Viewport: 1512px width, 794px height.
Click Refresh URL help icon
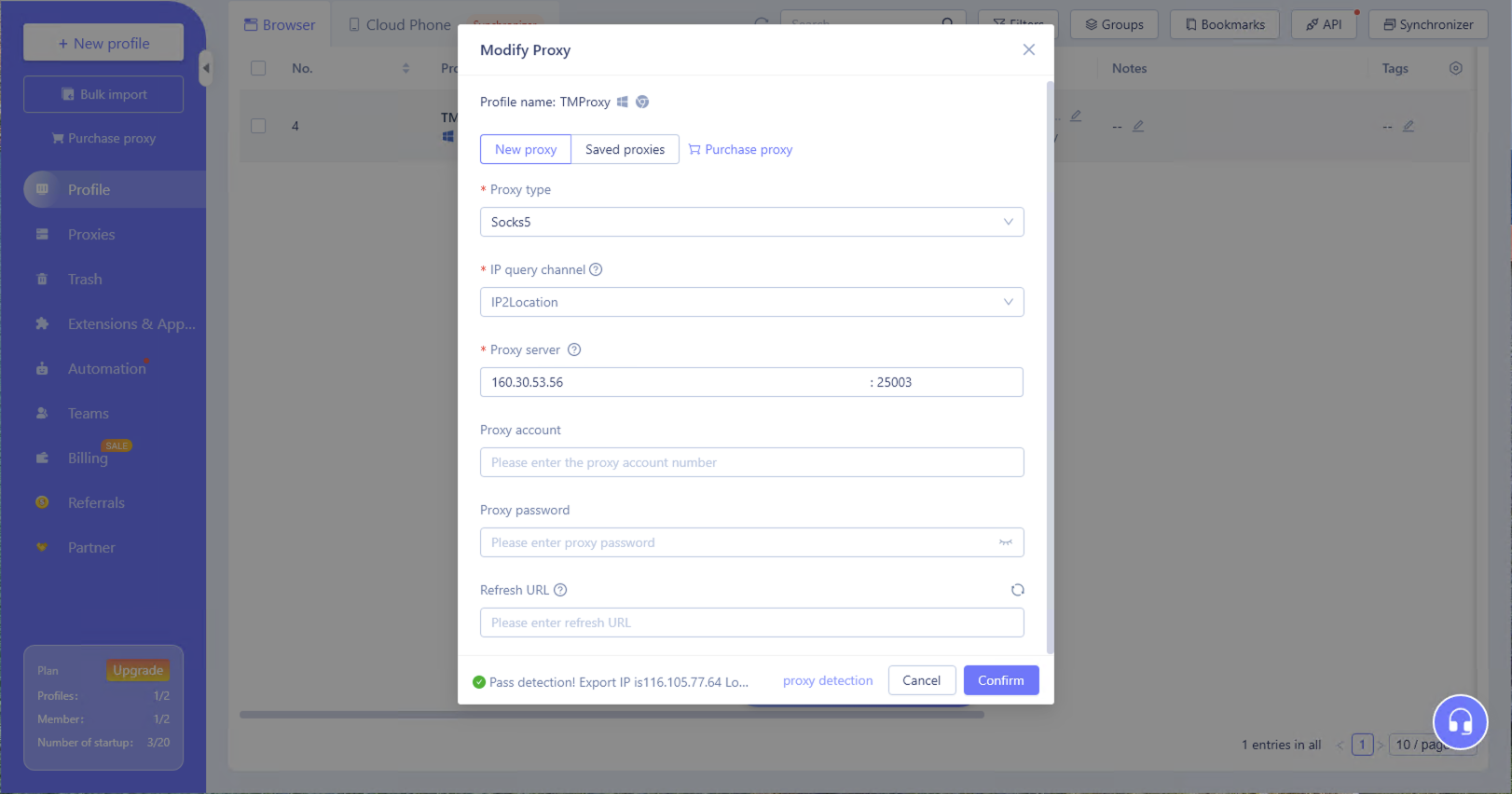560,590
